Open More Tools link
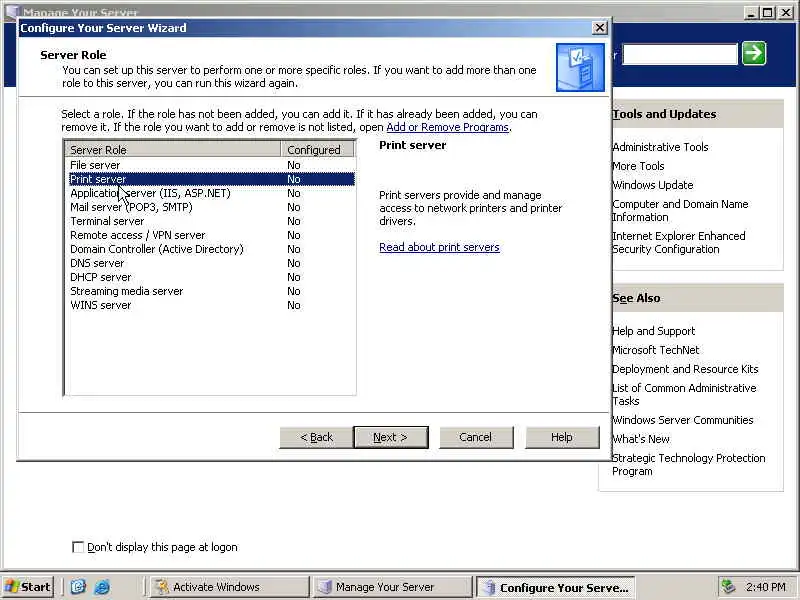Image resolution: width=800 pixels, height=600 pixels. pos(638,166)
